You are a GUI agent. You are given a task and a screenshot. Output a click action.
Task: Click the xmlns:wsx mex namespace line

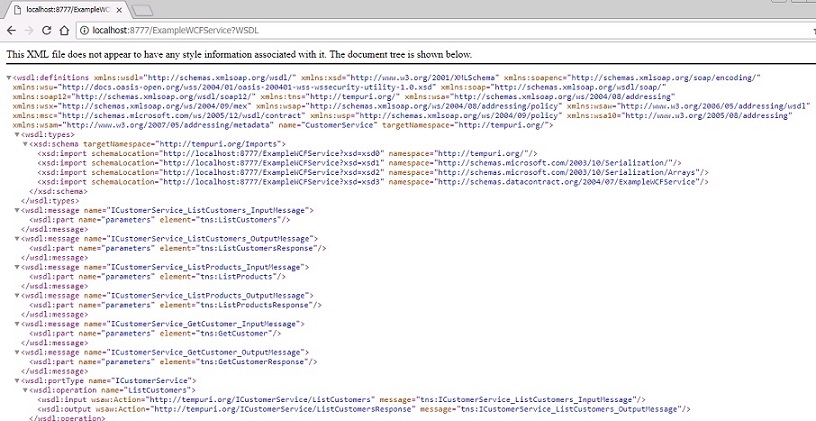tap(412, 106)
